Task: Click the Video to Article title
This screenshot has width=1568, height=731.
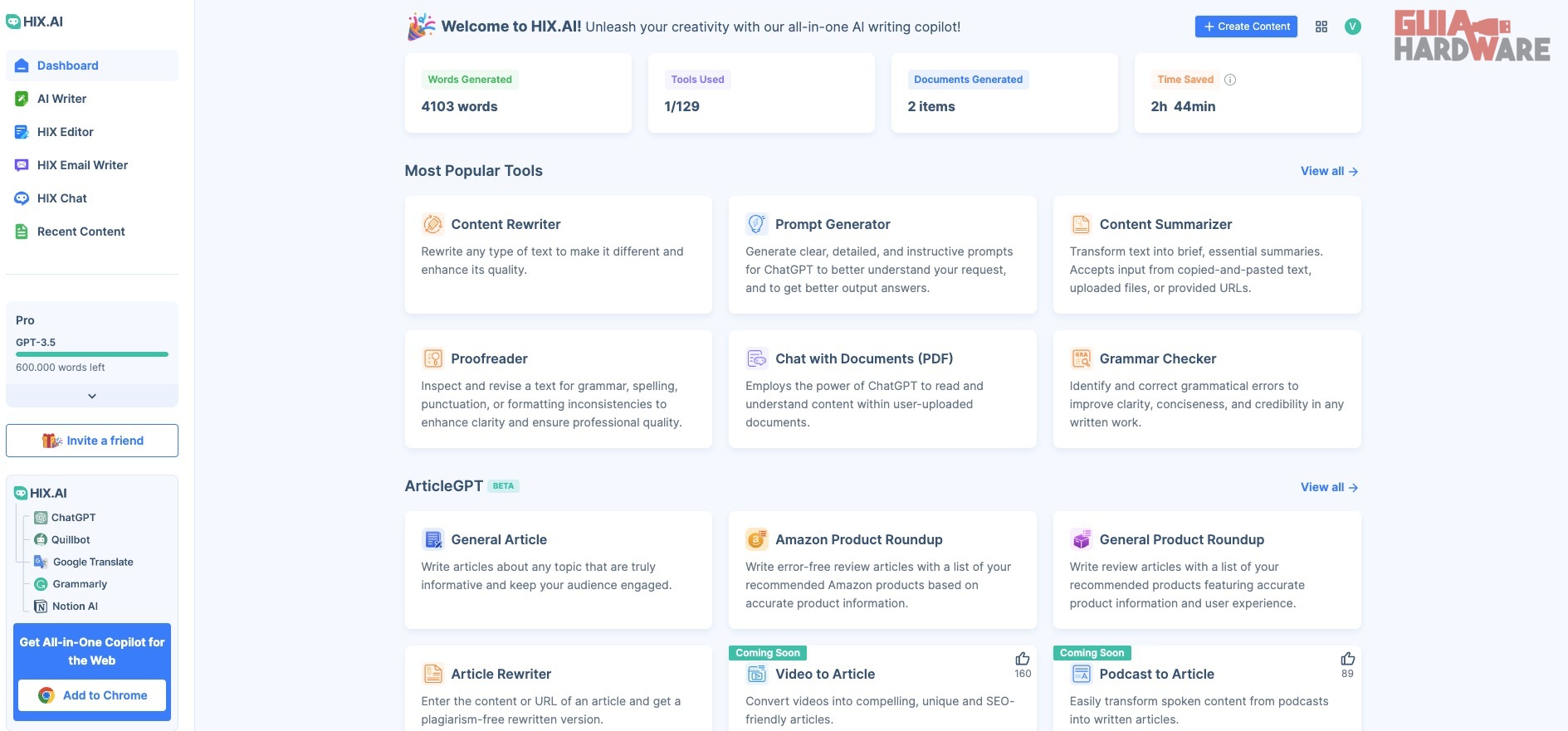Action: click(825, 674)
